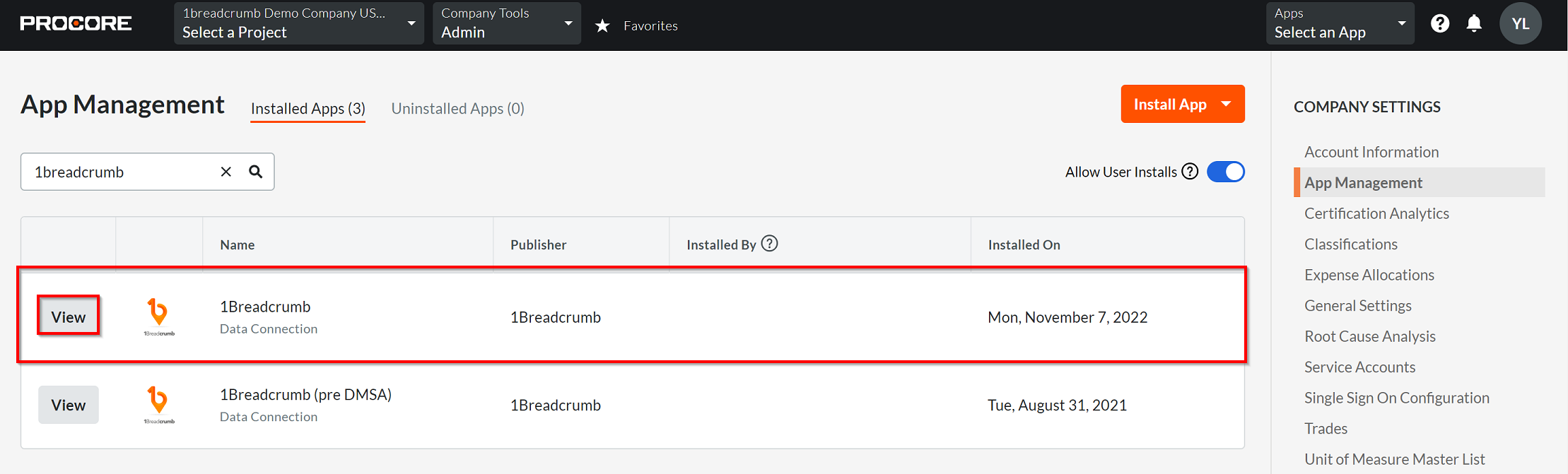This screenshot has width=1568, height=474.
Task: Click the Mon, November 7, 2022 date
Action: [x=1067, y=317]
